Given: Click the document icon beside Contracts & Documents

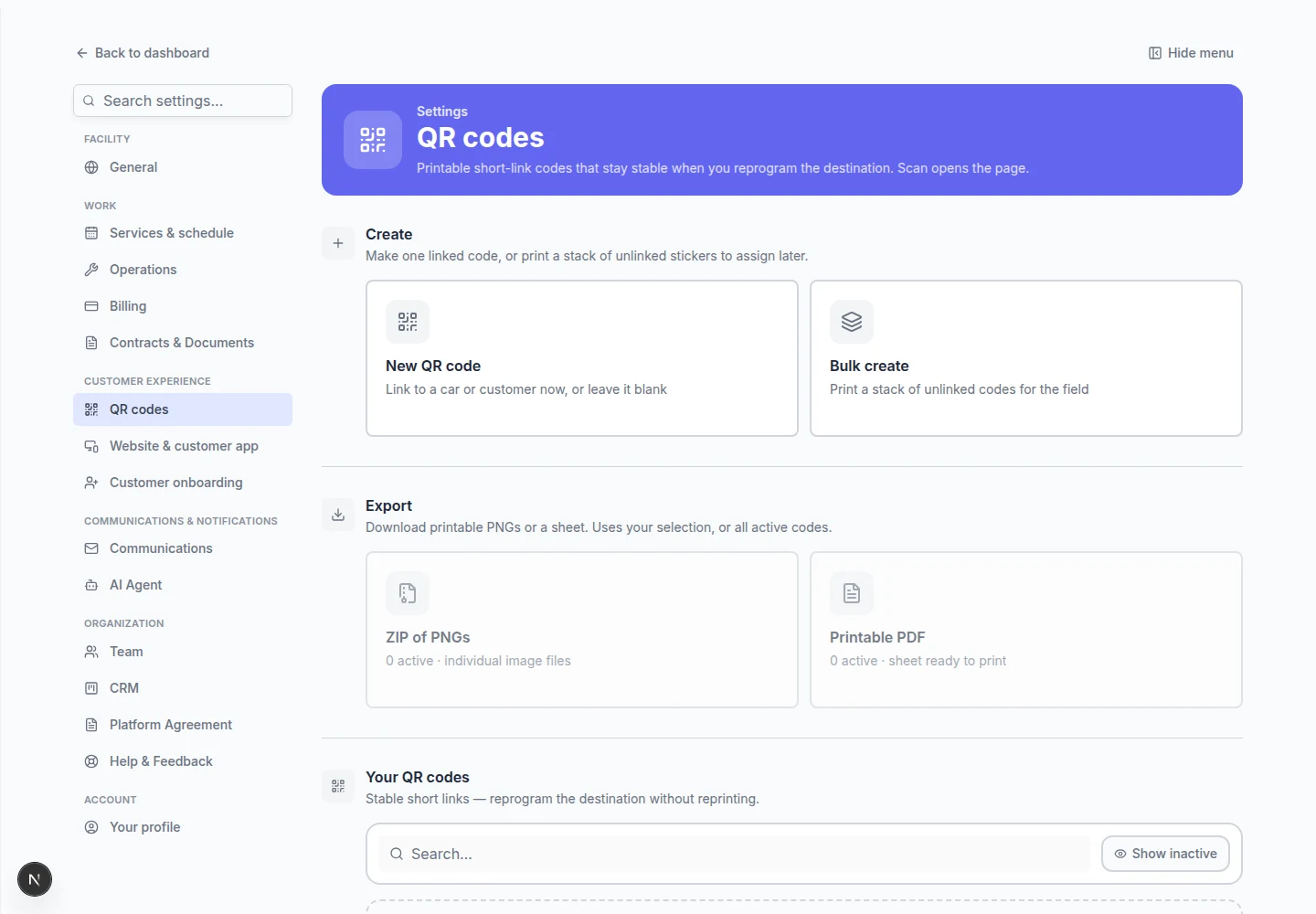Looking at the screenshot, I should [x=91, y=343].
